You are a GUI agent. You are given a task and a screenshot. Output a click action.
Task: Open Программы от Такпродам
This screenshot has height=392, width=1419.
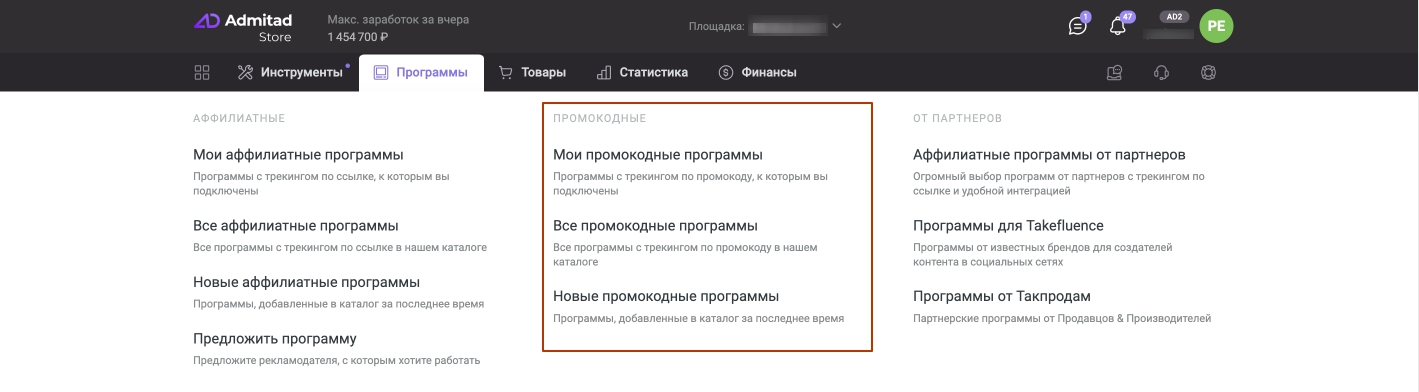click(x=1002, y=296)
